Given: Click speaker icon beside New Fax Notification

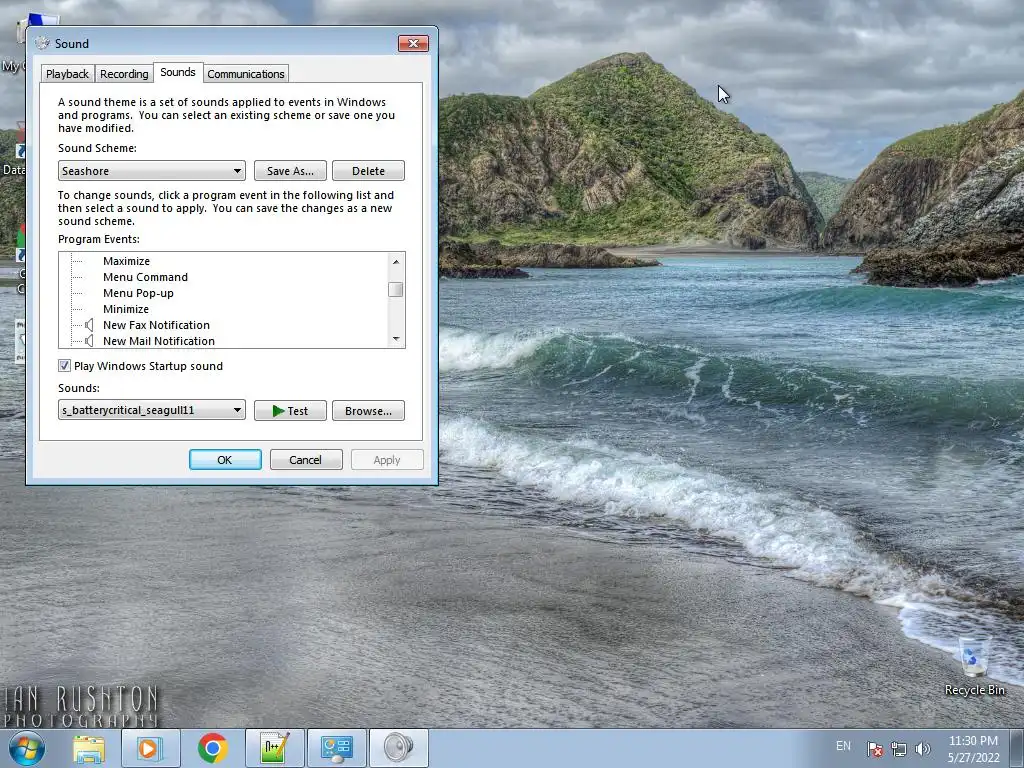Looking at the screenshot, I should click(89, 325).
